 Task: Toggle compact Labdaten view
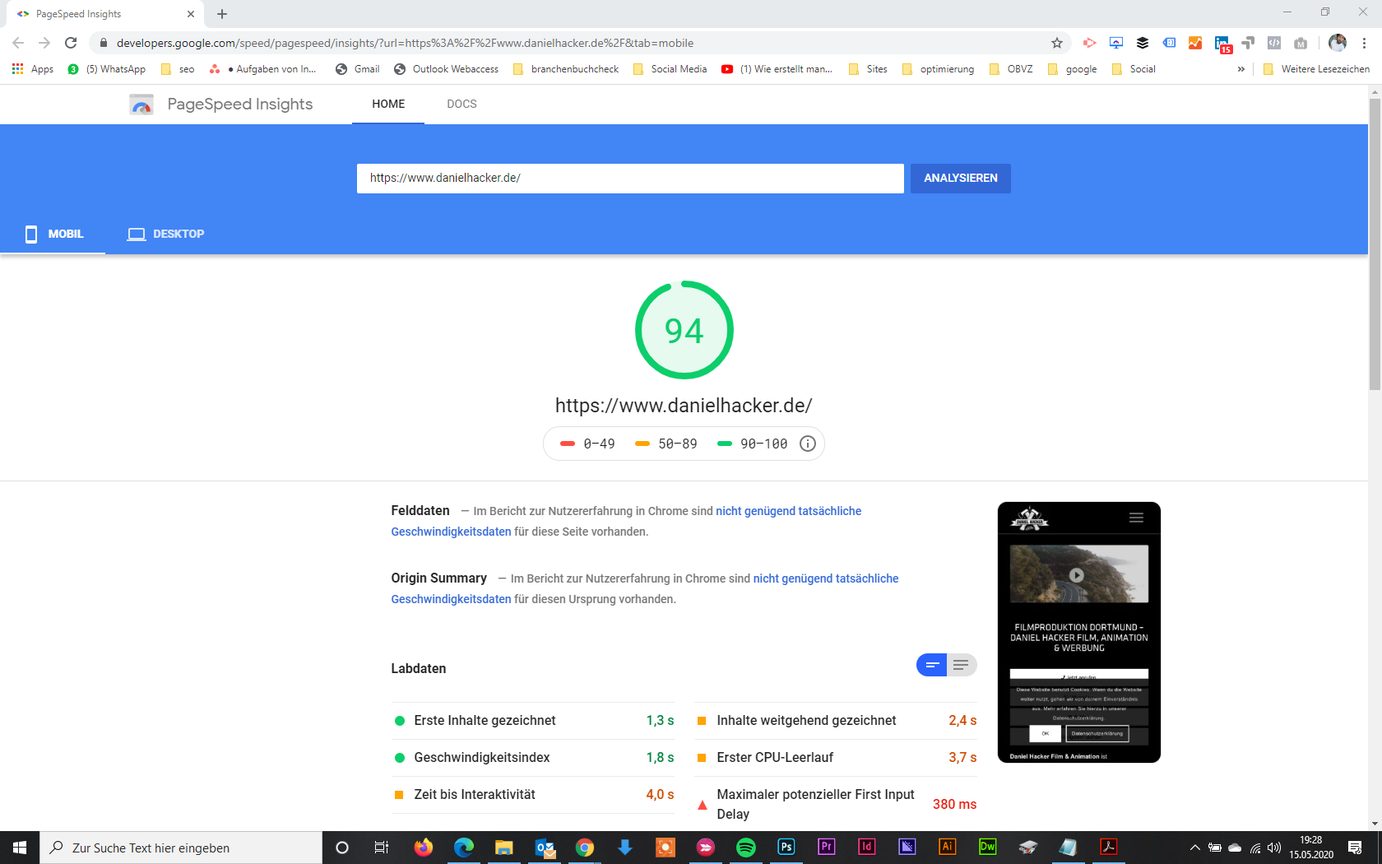coord(932,665)
